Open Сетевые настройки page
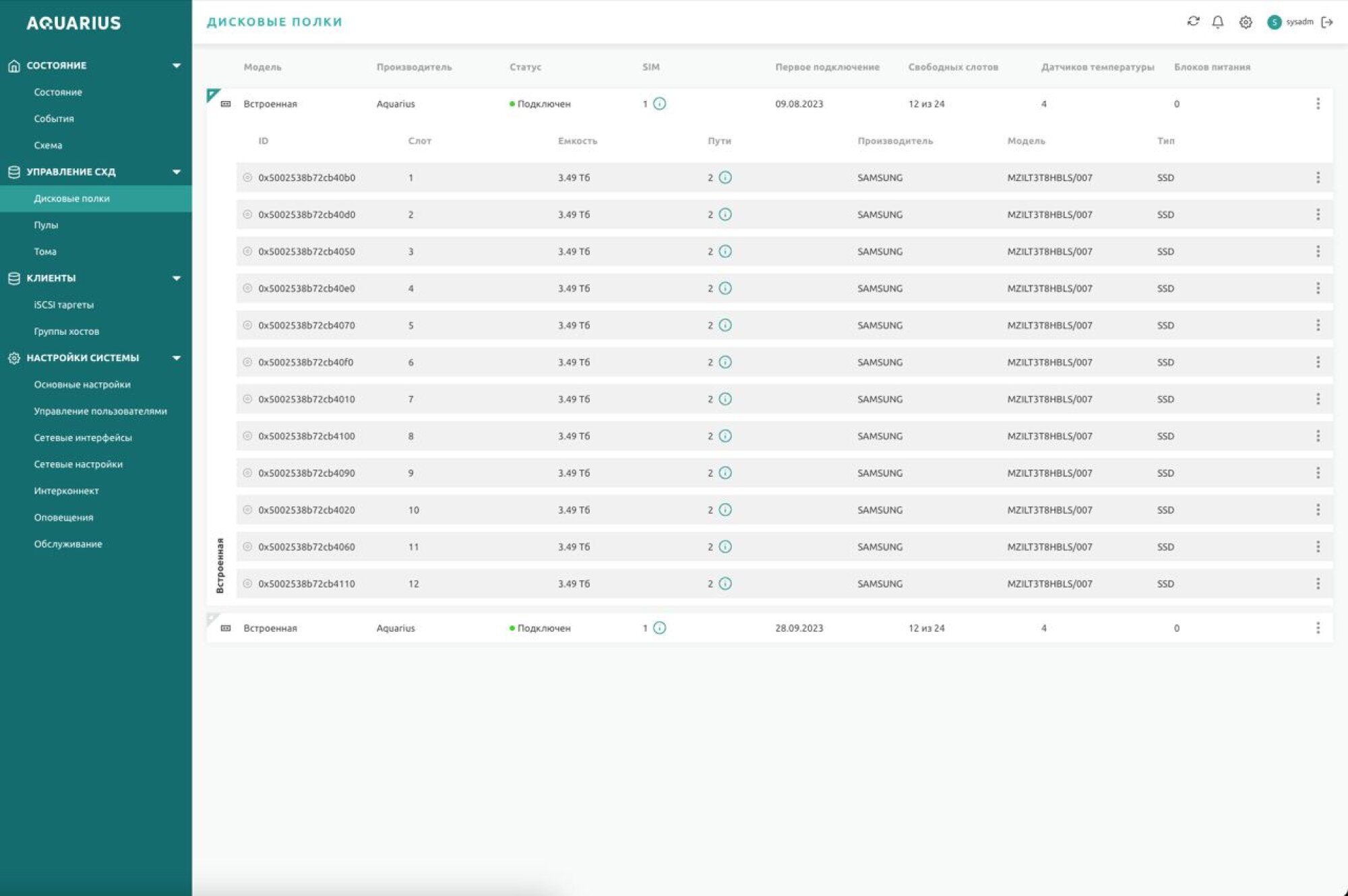Viewport: 1348px width, 896px height. tap(78, 465)
